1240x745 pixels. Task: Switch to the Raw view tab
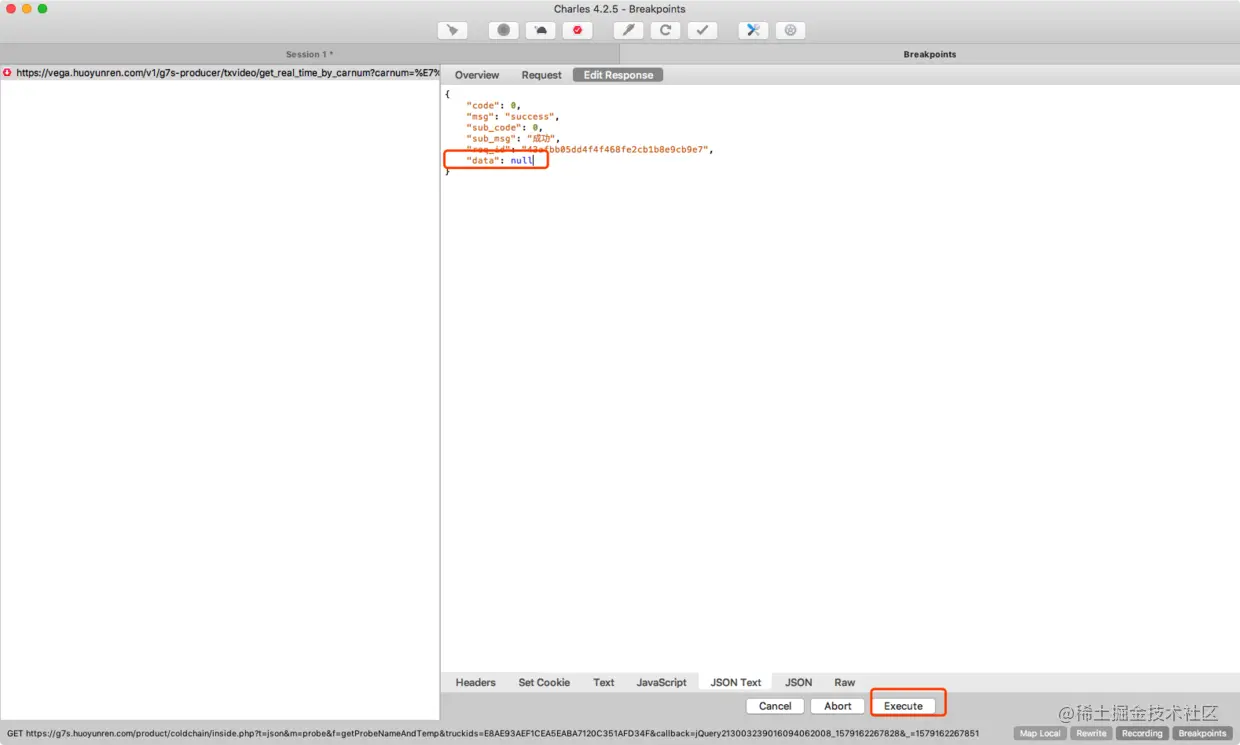pos(845,682)
